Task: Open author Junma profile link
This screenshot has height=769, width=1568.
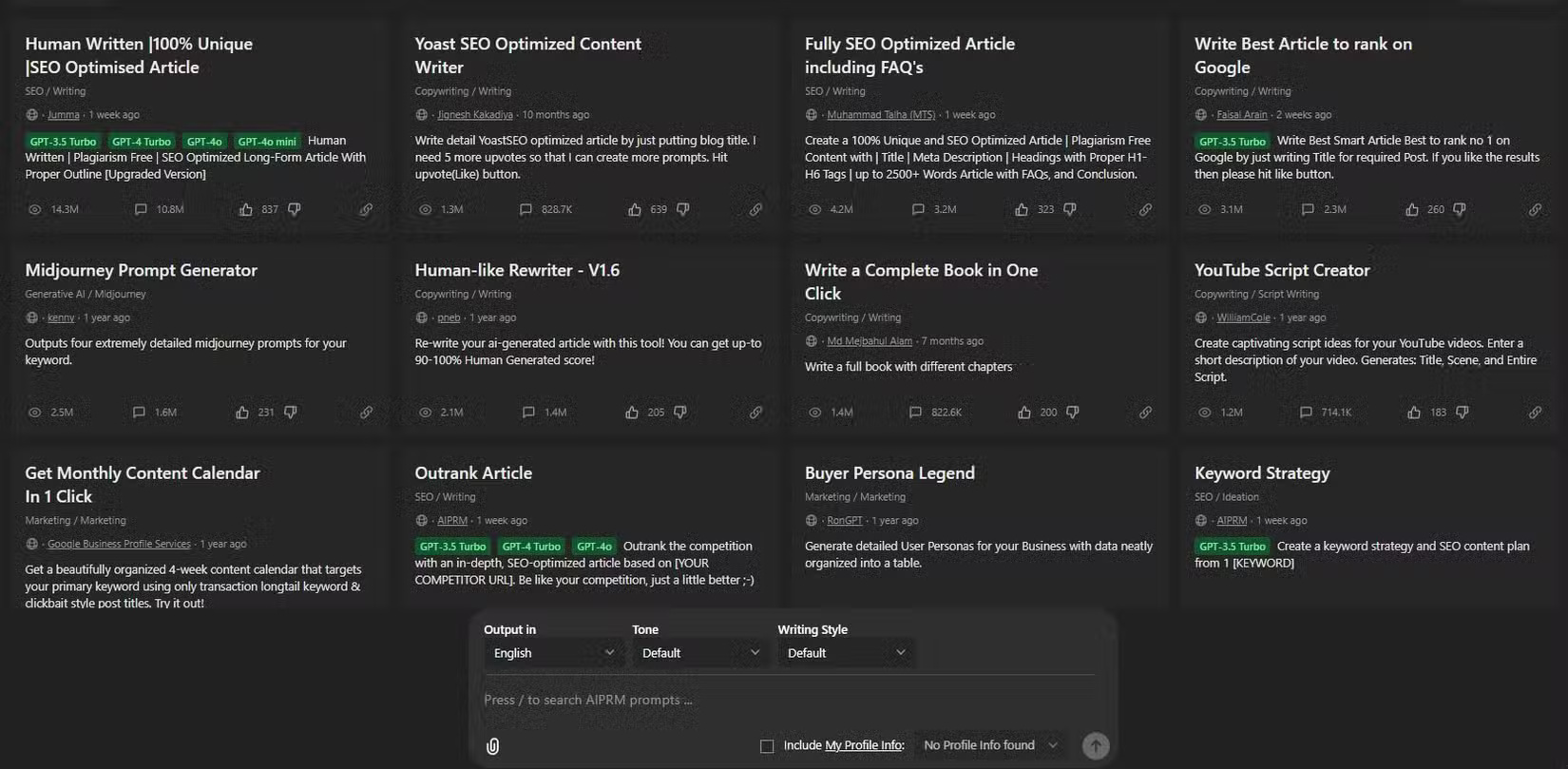Action: click(x=63, y=114)
